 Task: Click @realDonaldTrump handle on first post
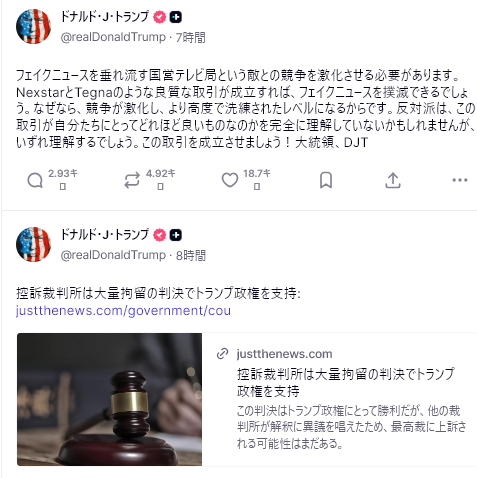point(113,37)
